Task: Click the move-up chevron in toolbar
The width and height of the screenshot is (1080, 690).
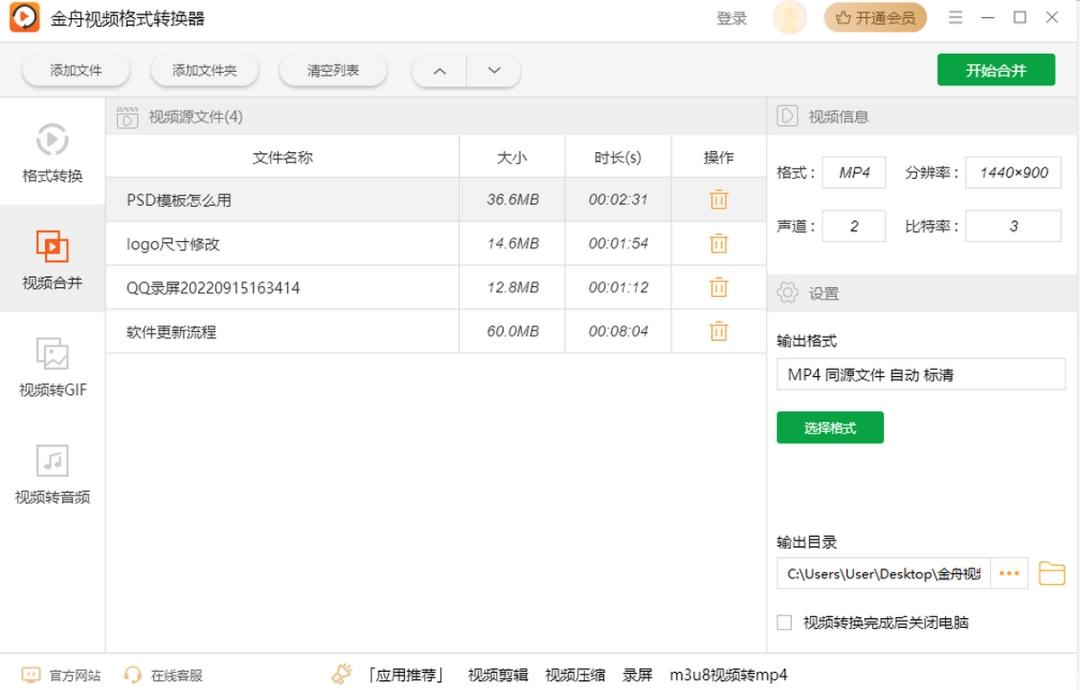Action: pyautogui.click(x=437, y=70)
